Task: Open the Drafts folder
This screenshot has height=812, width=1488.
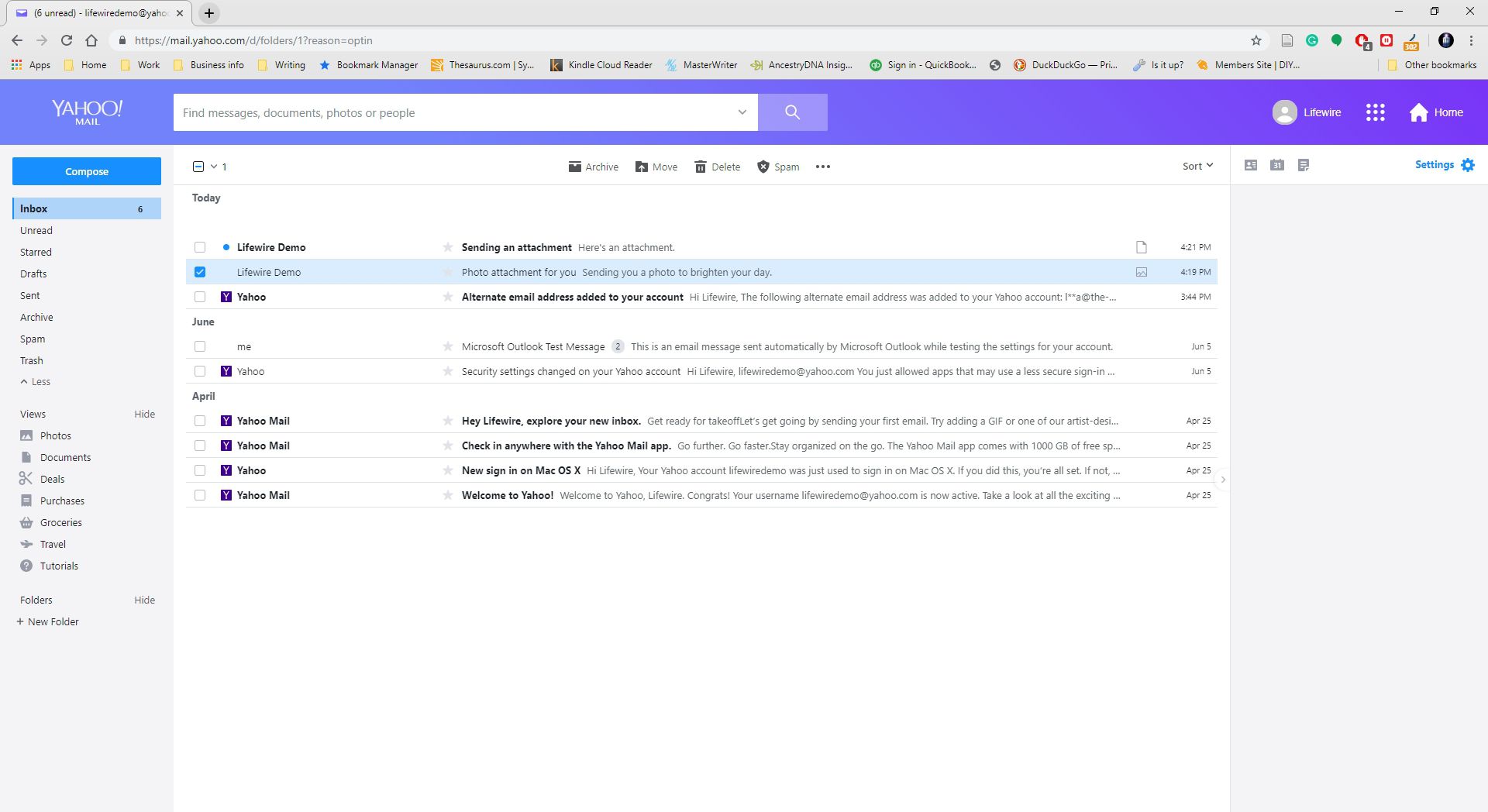Action: click(x=33, y=274)
